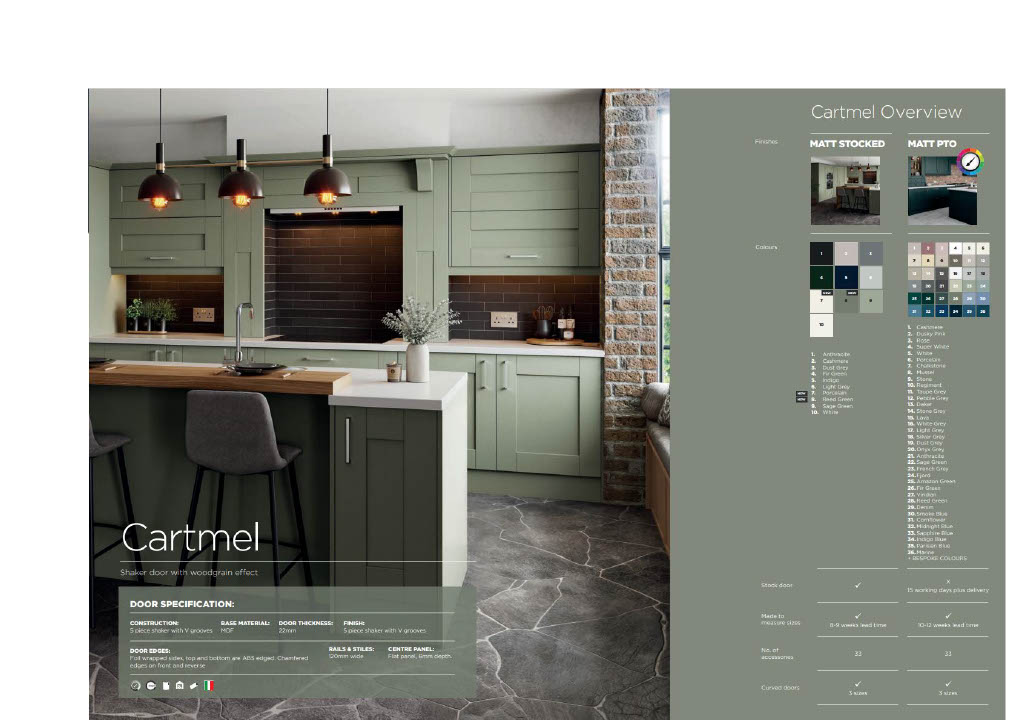Click the second round badge icon in footer

(150, 686)
